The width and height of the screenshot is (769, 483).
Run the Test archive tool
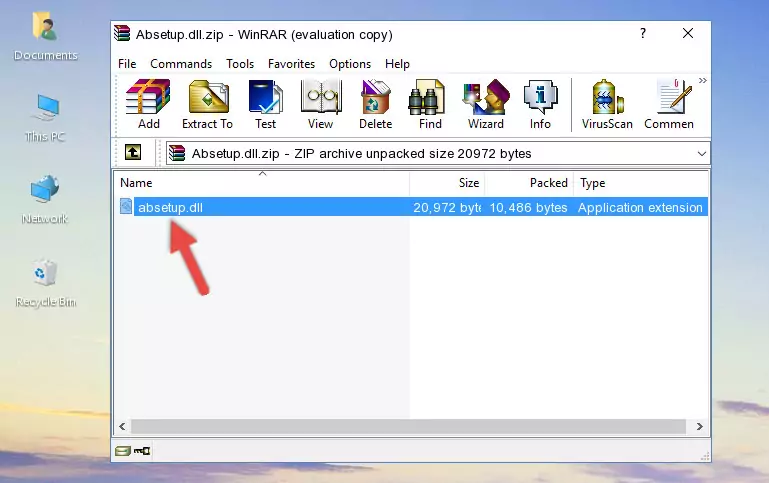coord(265,104)
